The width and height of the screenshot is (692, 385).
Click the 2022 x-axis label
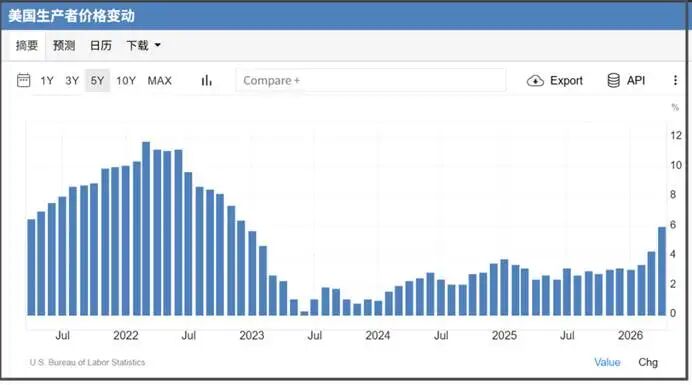pyautogui.click(x=126, y=336)
